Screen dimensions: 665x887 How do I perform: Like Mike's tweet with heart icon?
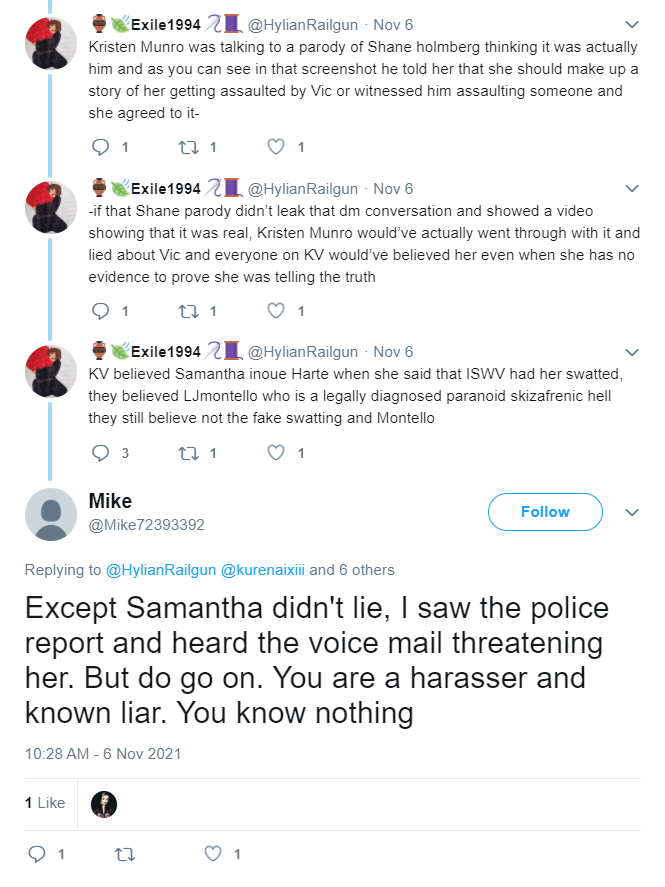(x=213, y=854)
